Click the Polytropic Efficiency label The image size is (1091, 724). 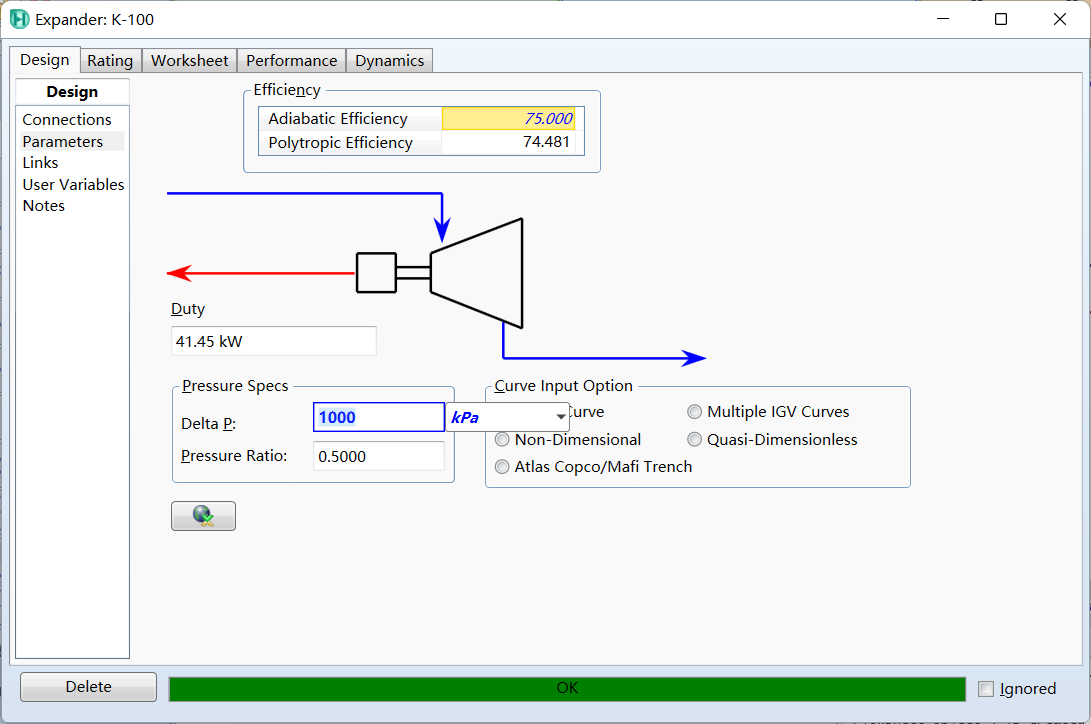341,143
